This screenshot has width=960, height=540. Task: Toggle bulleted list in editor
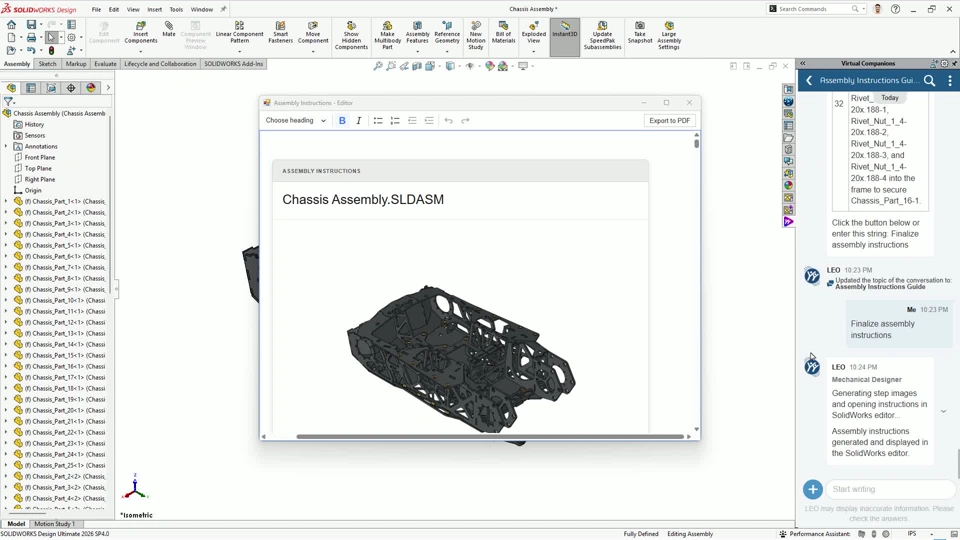click(378, 121)
